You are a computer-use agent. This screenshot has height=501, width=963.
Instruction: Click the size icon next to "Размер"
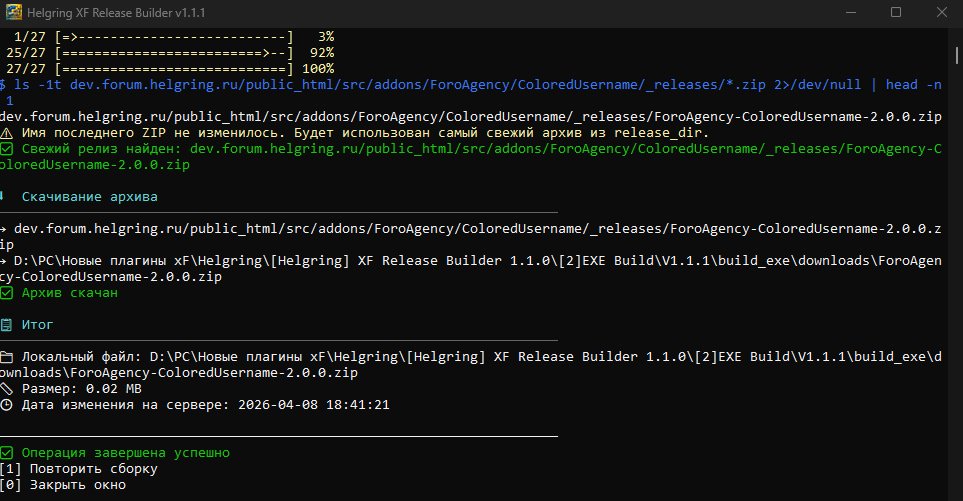tap(6, 389)
